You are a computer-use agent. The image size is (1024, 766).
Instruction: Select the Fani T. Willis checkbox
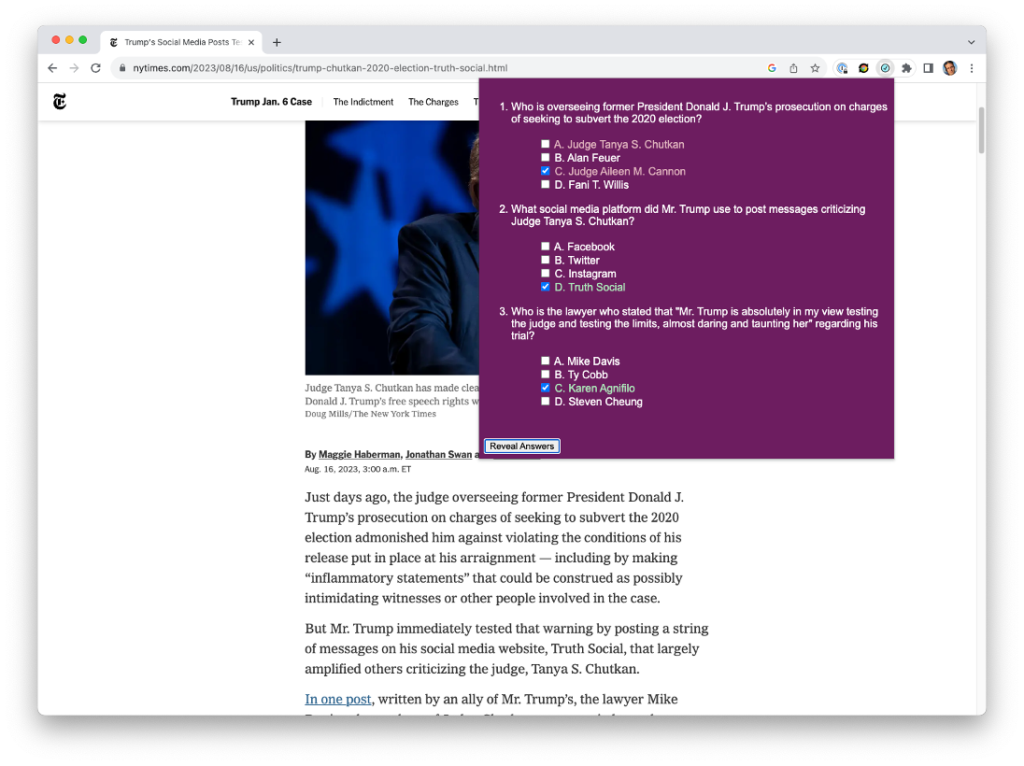[x=545, y=185]
